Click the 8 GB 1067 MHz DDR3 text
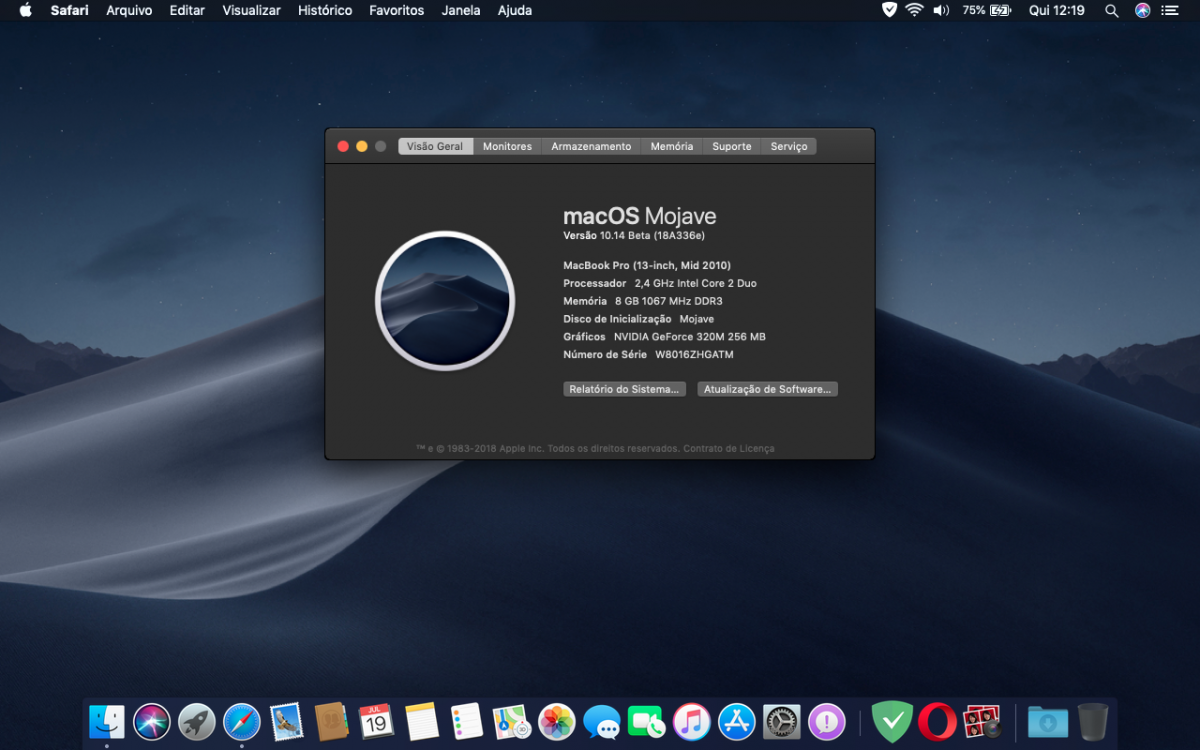 tap(669, 301)
